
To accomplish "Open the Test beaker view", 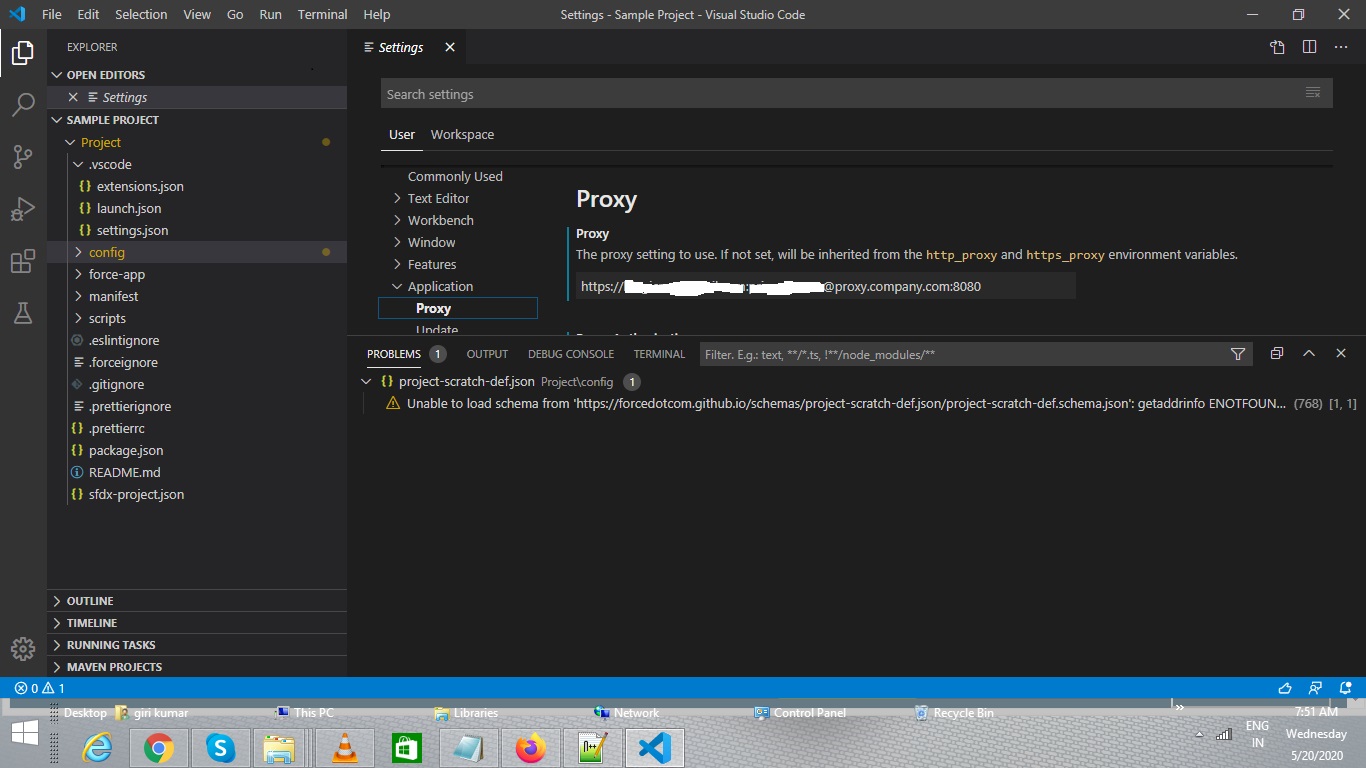I will pyautogui.click(x=22, y=314).
